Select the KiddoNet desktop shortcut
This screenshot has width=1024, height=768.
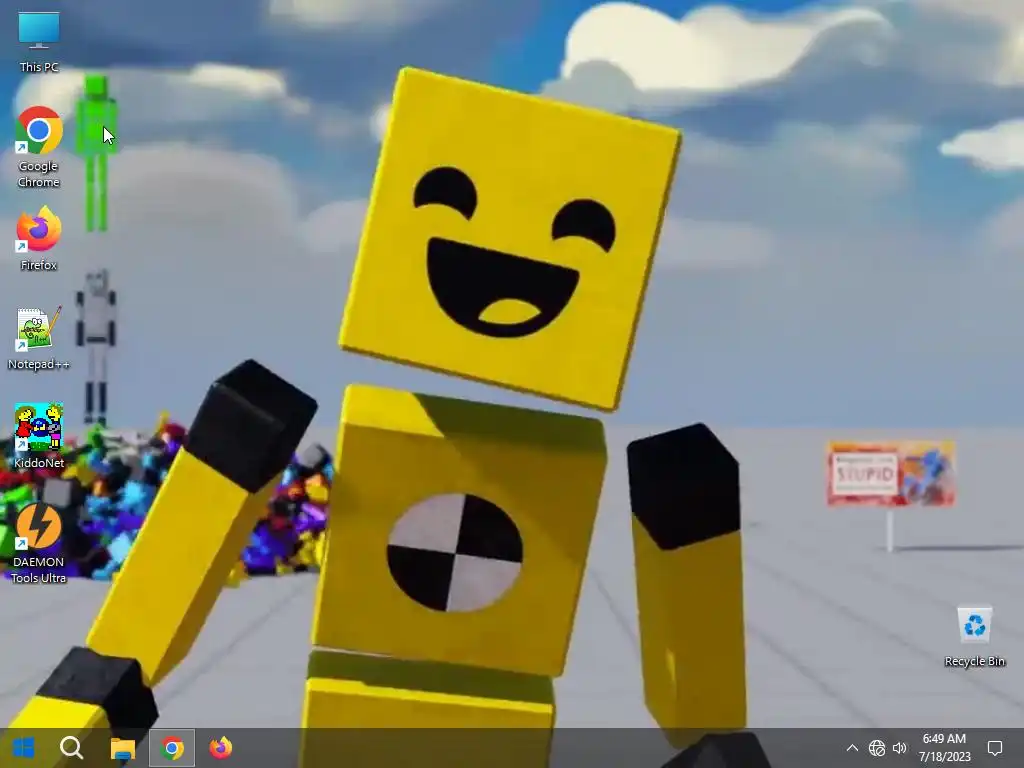[39, 436]
